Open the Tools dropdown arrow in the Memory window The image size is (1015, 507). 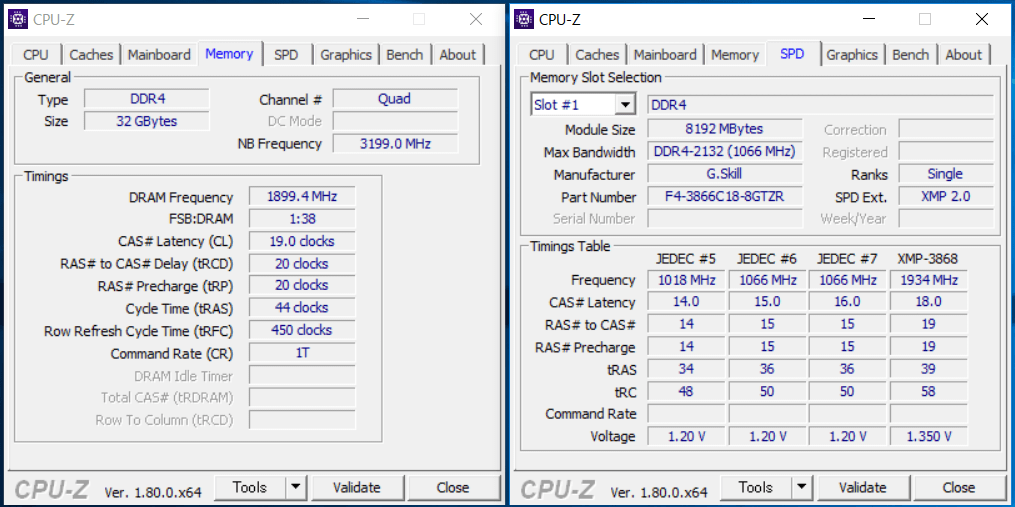[296, 487]
